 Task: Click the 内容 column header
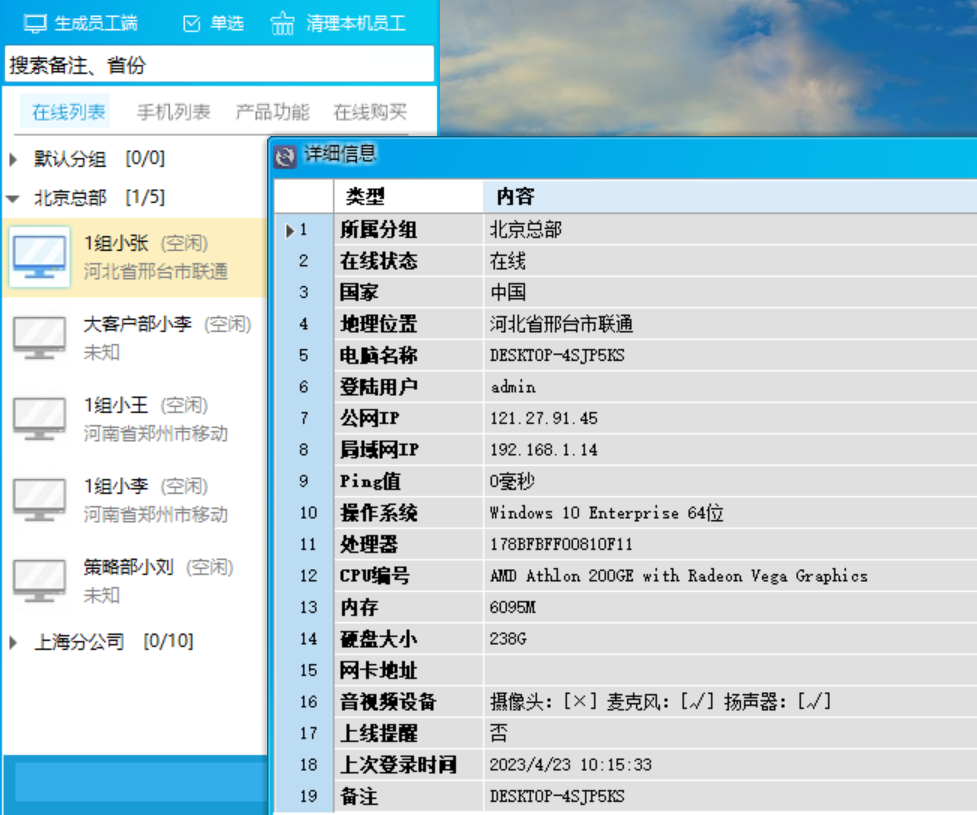pyautogui.click(x=515, y=196)
